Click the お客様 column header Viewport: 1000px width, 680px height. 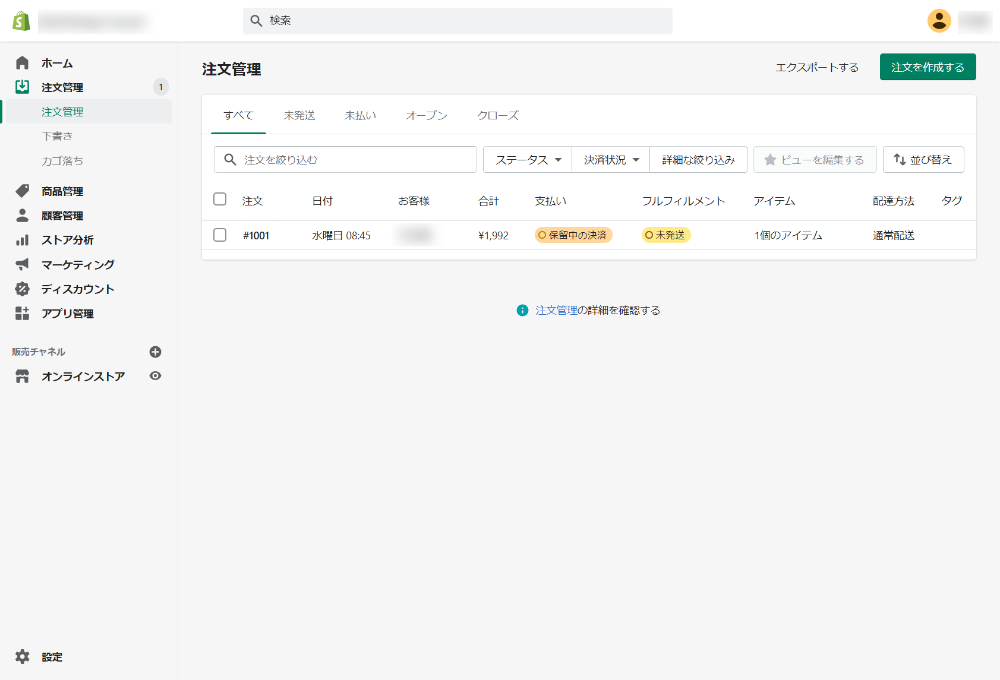(414, 201)
